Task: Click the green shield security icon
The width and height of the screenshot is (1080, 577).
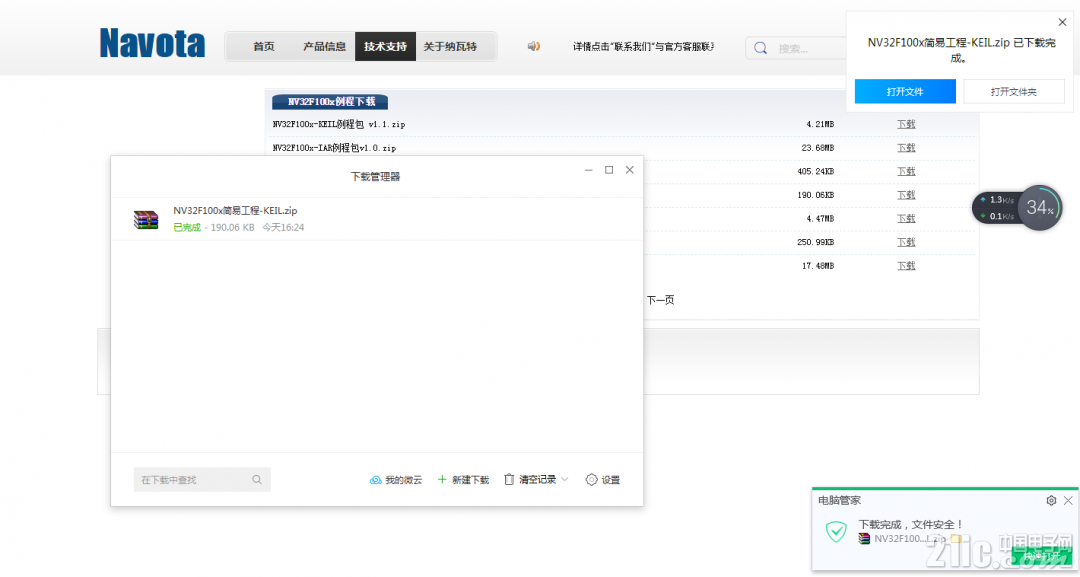Action: tap(836, 532)
